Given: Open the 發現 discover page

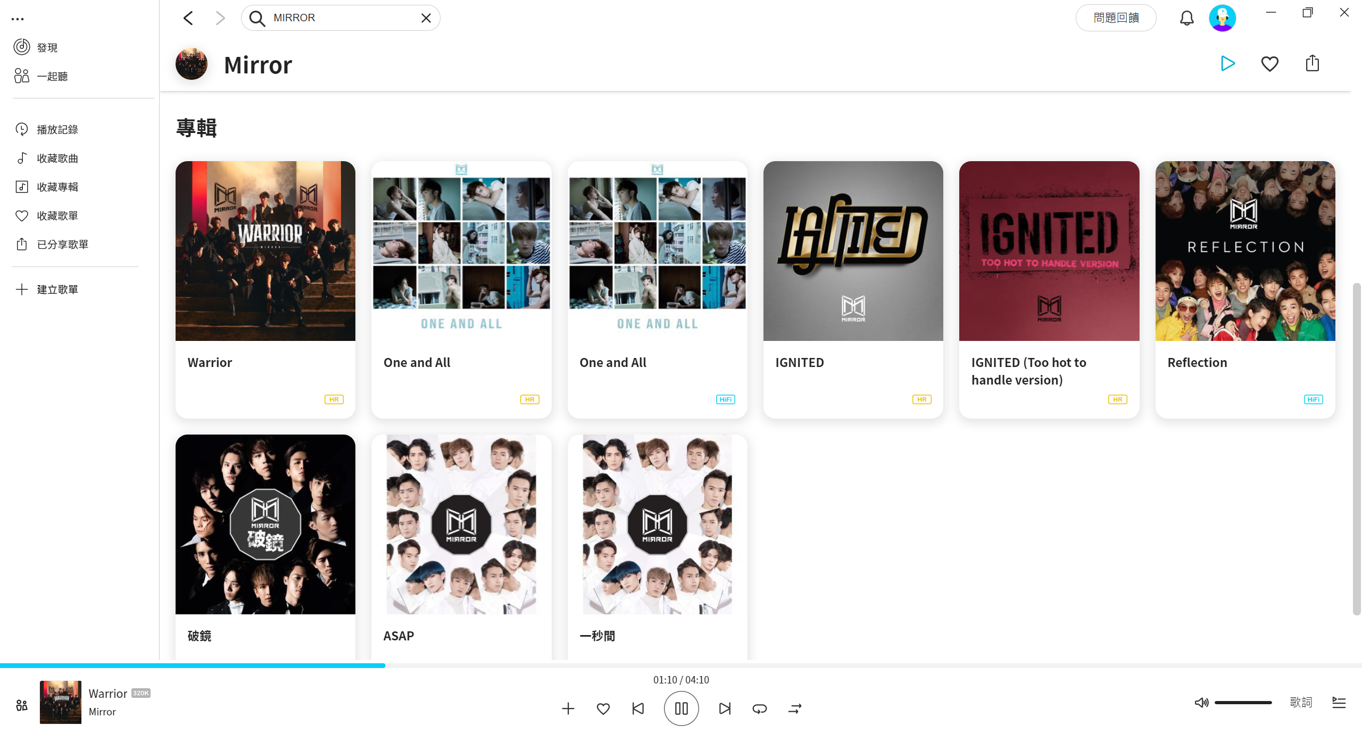Looking at the screenshot, I should pos(36,47).
